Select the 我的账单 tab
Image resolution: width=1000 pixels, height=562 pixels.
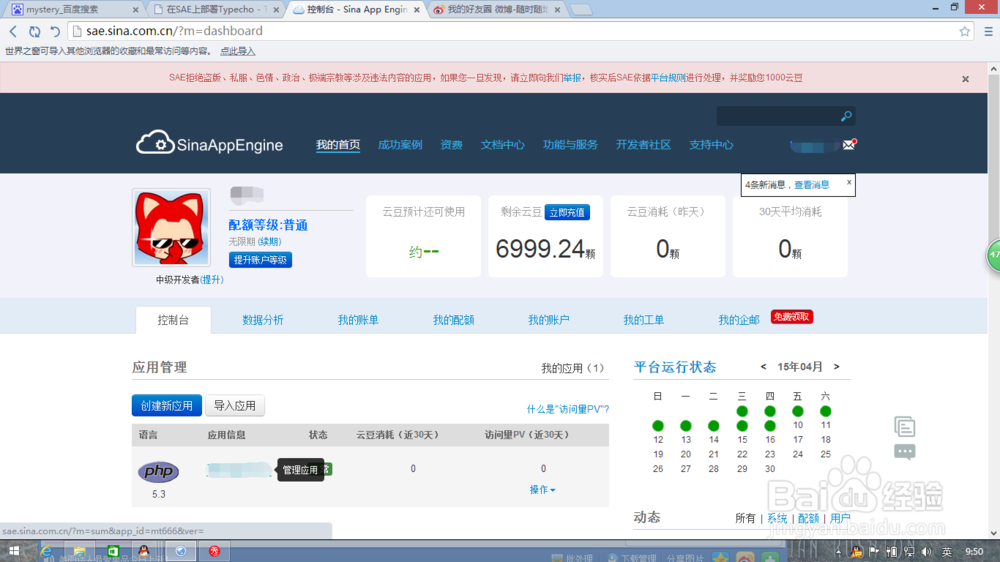pos(358,320)
